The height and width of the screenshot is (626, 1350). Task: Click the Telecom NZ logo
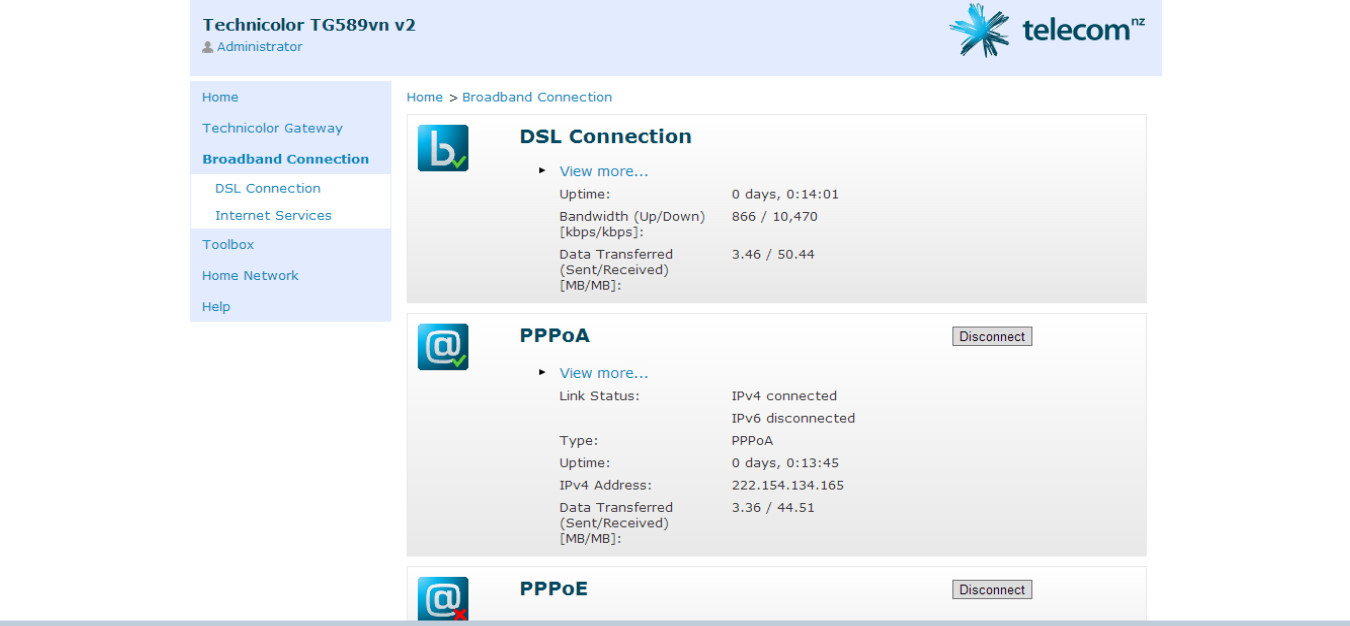(x=1047, y=30)
